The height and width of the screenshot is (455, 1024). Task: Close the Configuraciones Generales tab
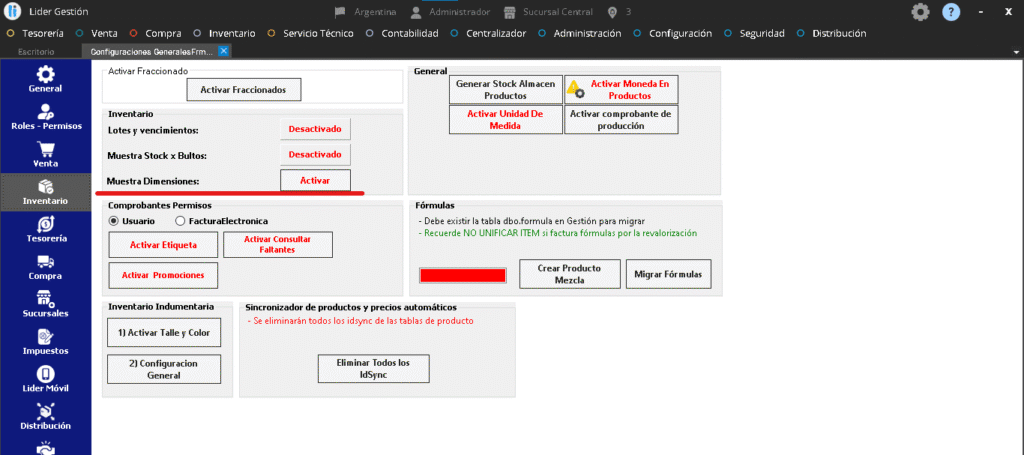point(224,50)
